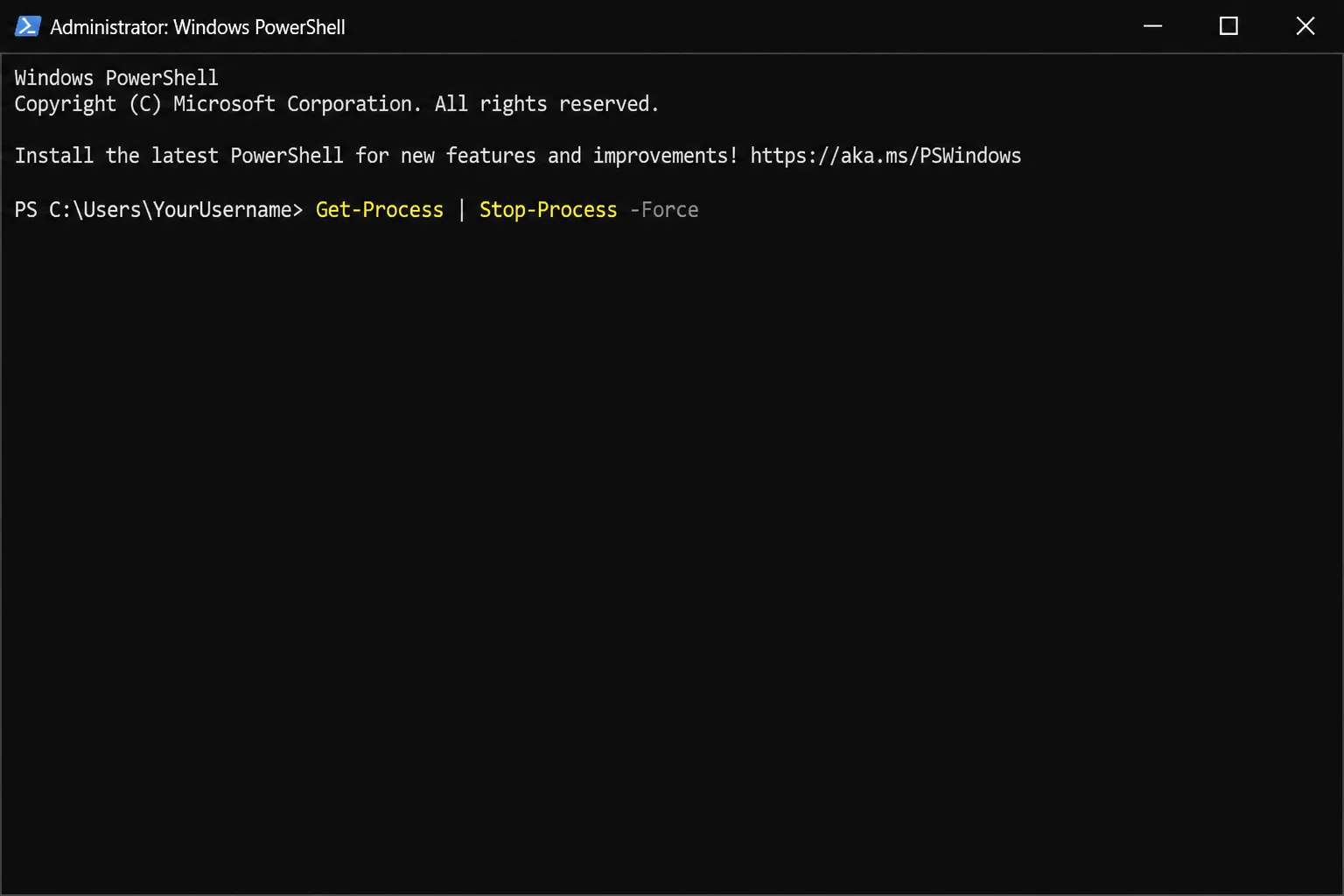Click the '-Force' parameter text
1344x896 pixels.
coord(664,210)
